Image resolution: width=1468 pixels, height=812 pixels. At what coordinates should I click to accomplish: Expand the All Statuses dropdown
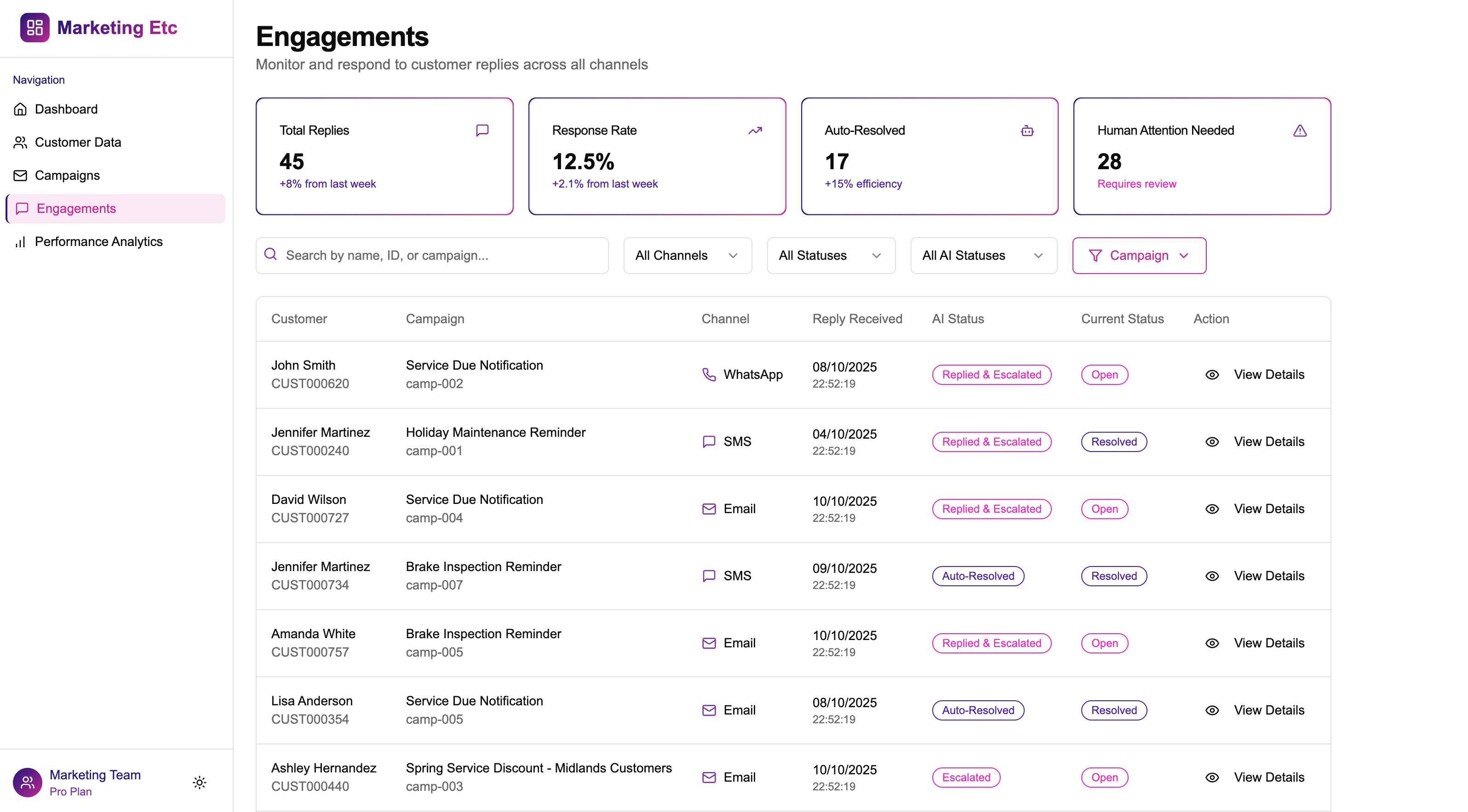tap(830, 255)
